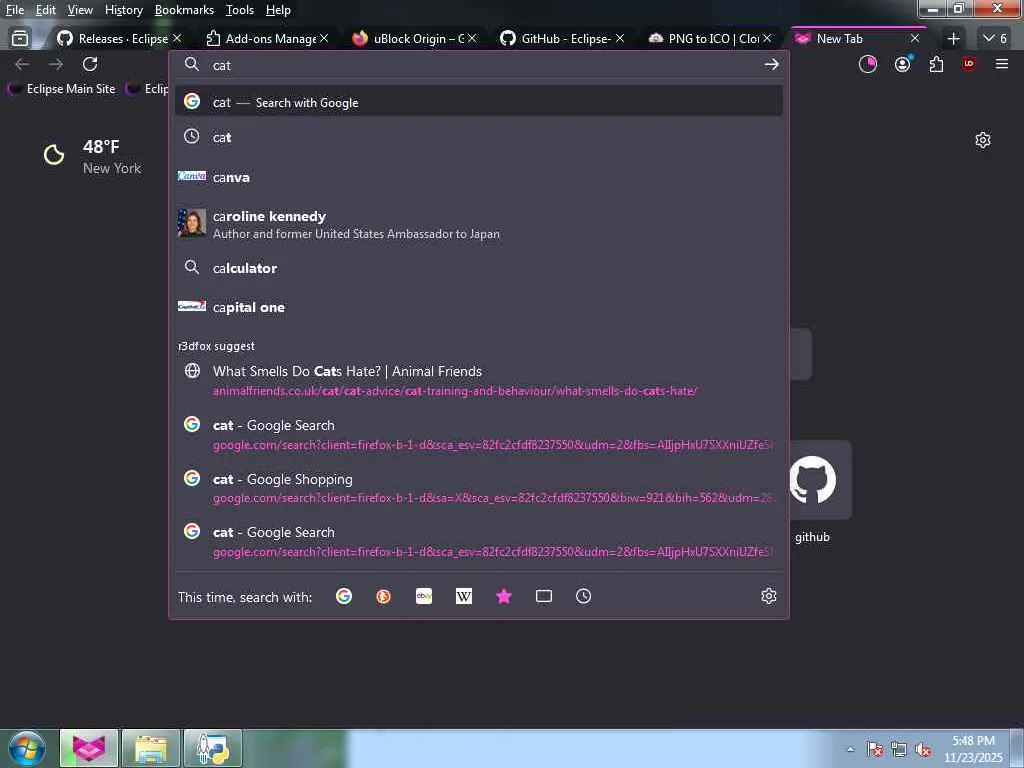Select the caroline kennedy suggestion
This screenshot has height=768, width=1024.
479,224
